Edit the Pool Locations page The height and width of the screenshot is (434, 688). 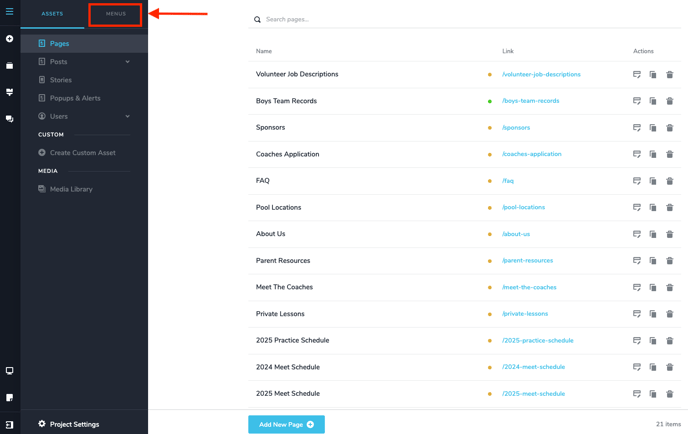pos(637,207)
